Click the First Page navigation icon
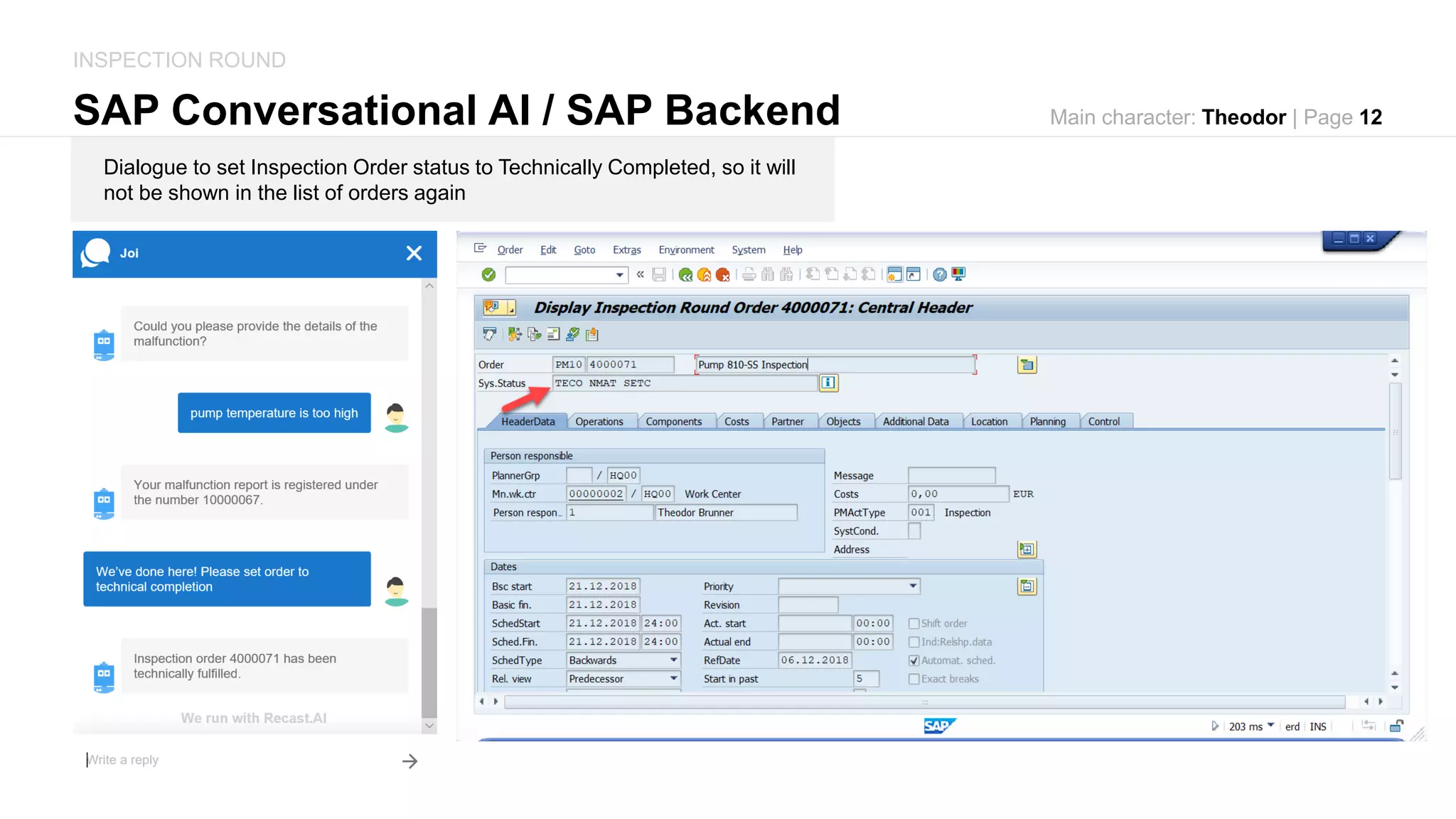1456x819 pixels. click(x=813, y=274)
